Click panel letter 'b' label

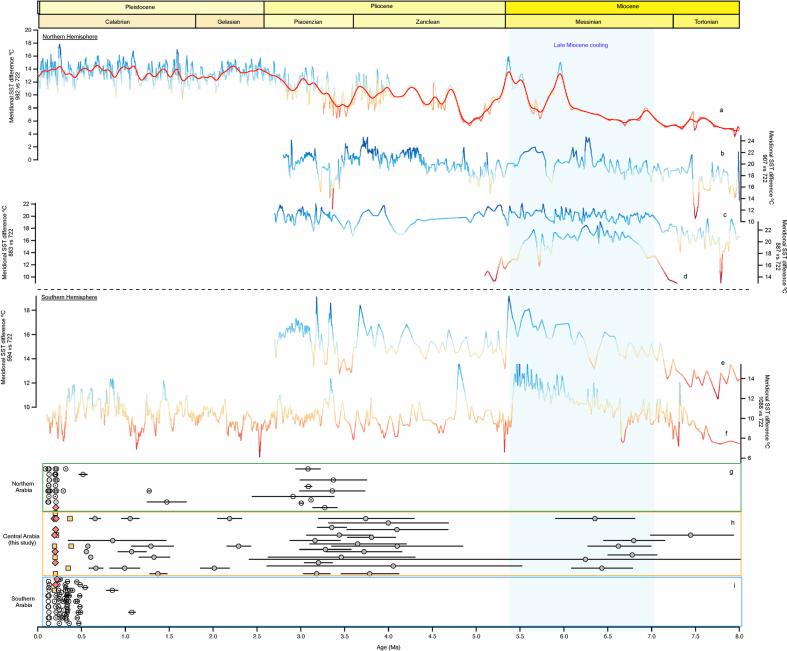coord(722,153)
